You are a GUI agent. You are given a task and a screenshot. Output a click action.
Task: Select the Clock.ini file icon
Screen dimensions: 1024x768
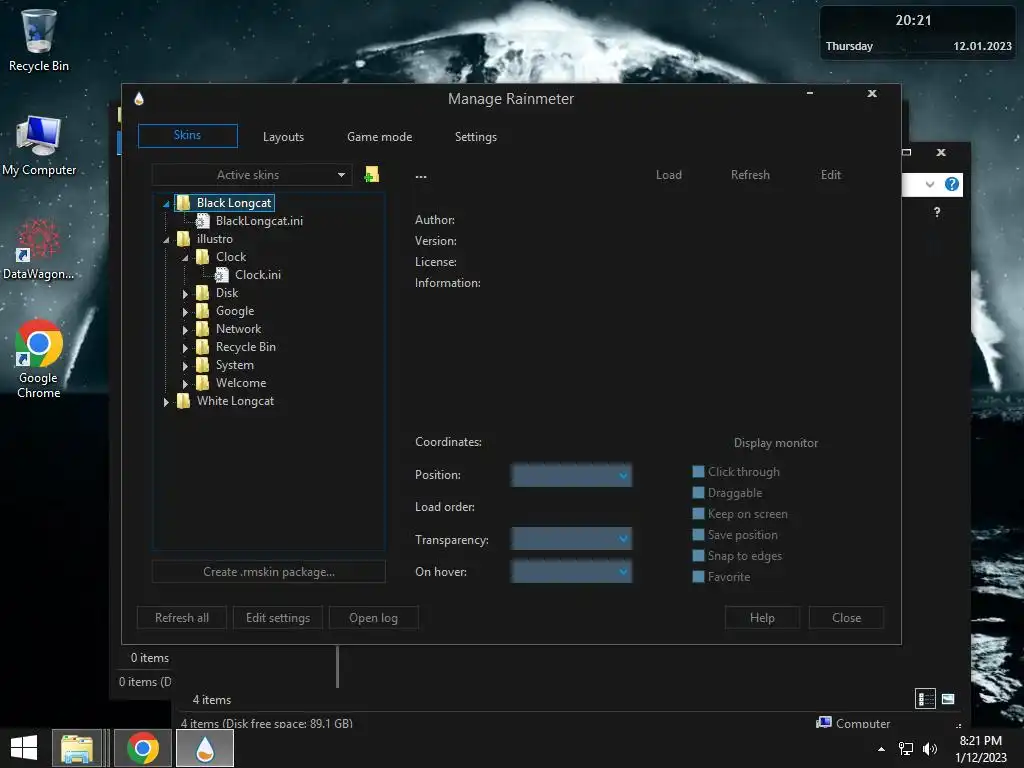[221, 275]
